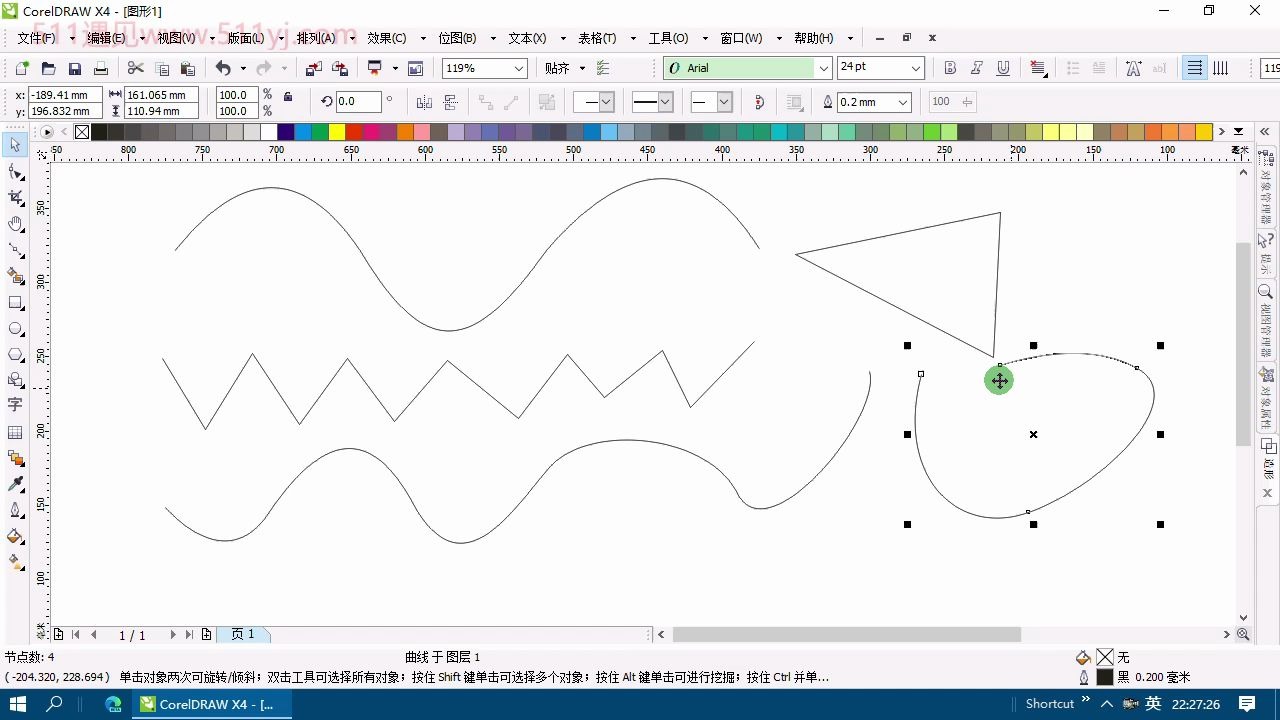Viewport: 1280px width, 720px height.
Task: Switch text to horizontal direction
Action: pyautogui.click(x=1194, y=68)
